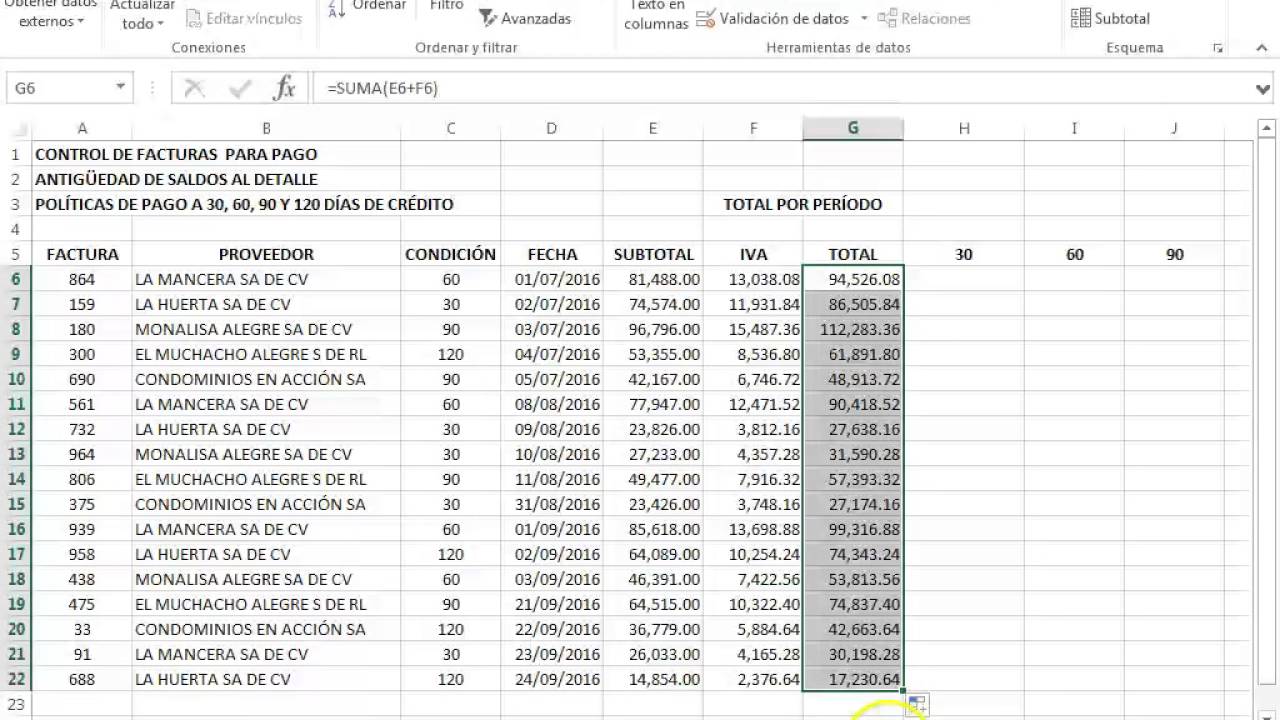Click date cell 31/08/2016
The width and height of the screenshot is (1280, 720).
tap(552, 504)
